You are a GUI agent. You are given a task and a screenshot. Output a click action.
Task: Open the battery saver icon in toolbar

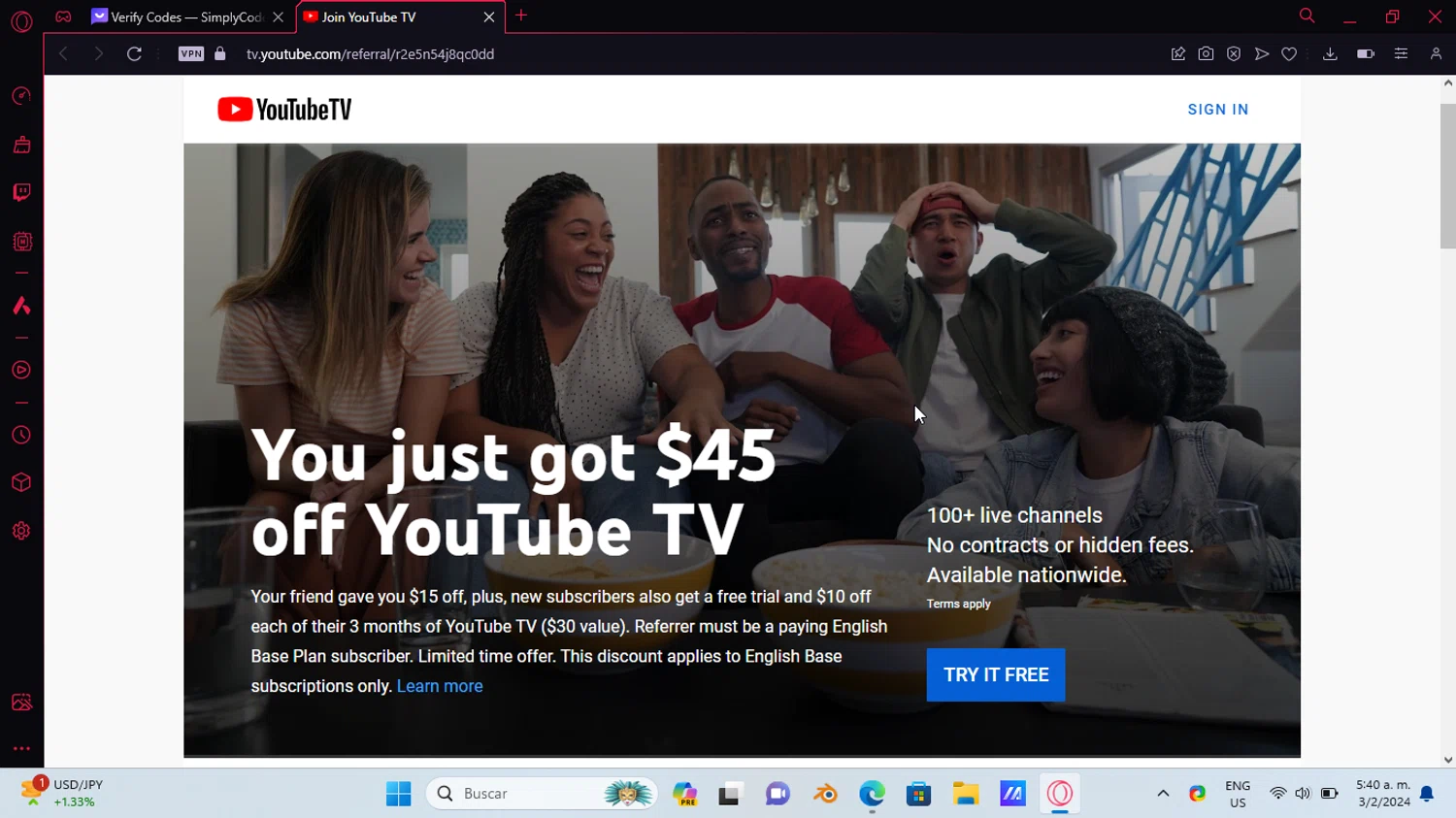1366,54
